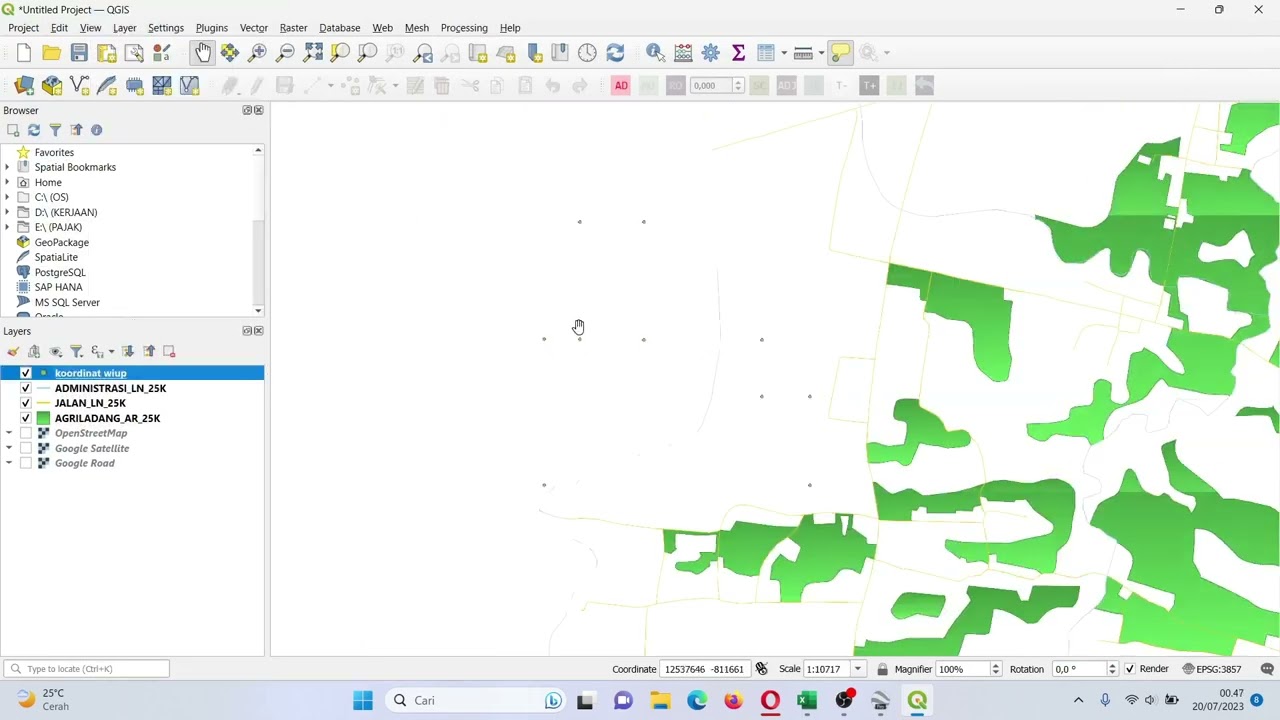Expand the Home folder in Browser
Image resolution: width=1280 pixels, height=720 pixels.
click(x=8, y=182)
